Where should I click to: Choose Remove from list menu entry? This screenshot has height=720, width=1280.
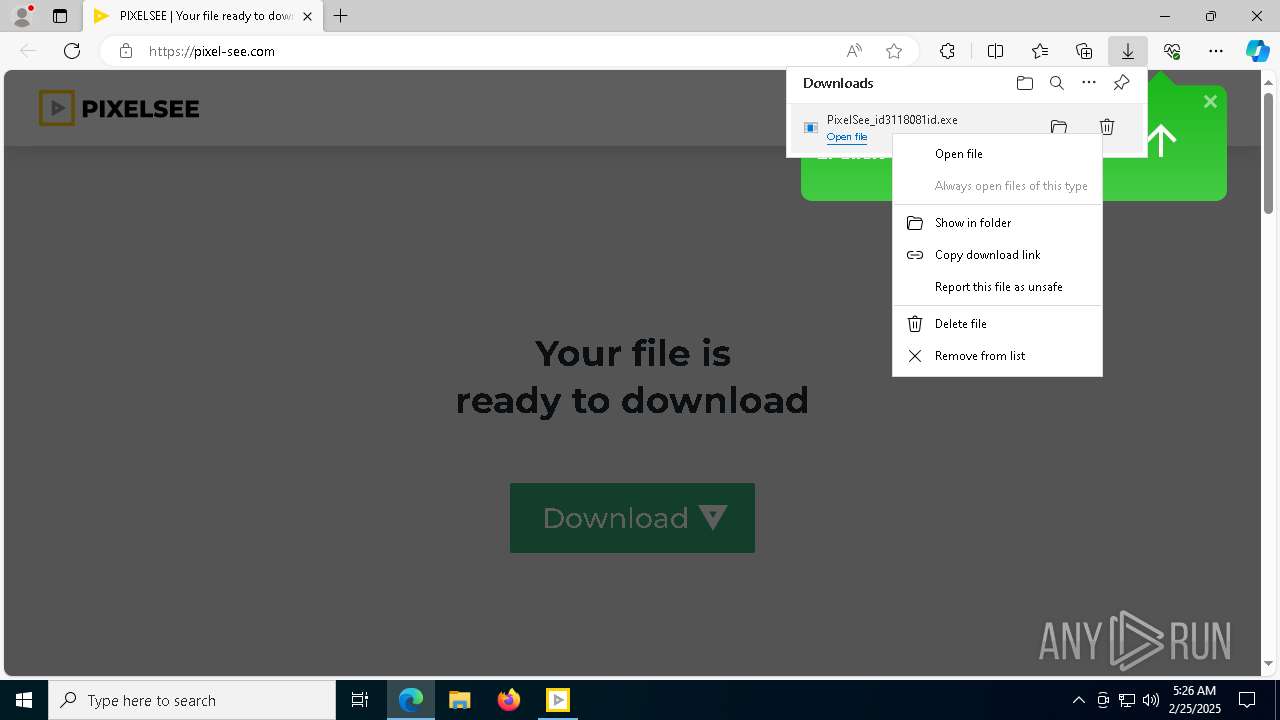(997, 356)
